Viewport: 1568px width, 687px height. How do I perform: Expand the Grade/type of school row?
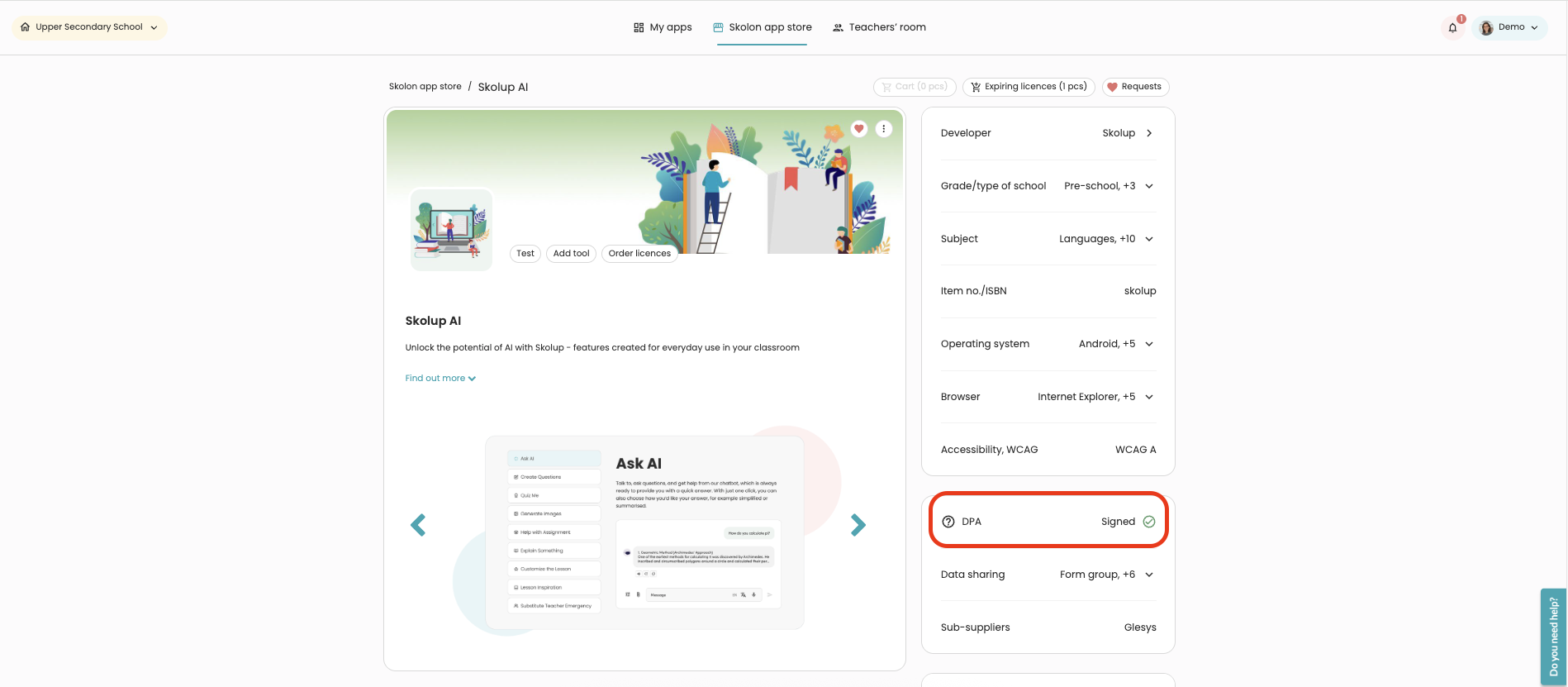coord(1148,186)
